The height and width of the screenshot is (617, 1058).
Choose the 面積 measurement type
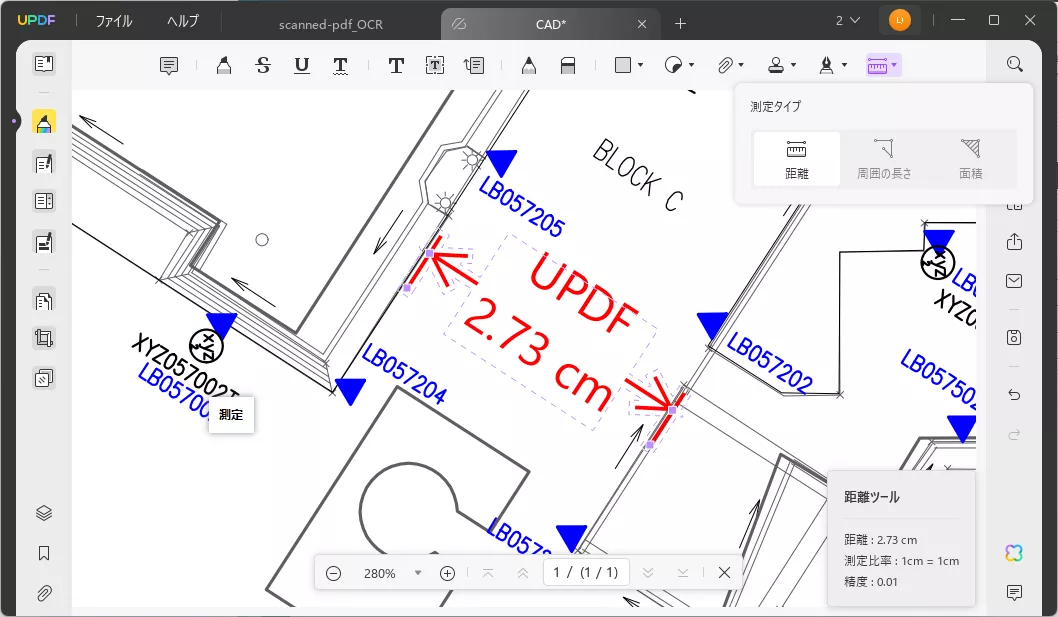coord(971,159)
